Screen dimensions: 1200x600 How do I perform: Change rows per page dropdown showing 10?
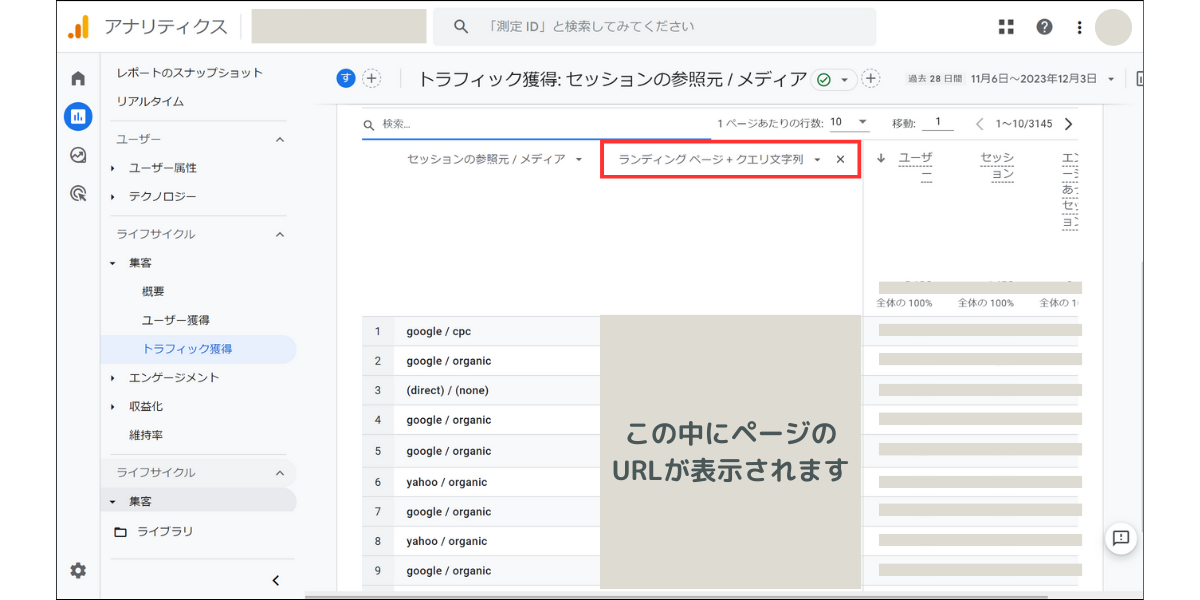pos(849,123)
